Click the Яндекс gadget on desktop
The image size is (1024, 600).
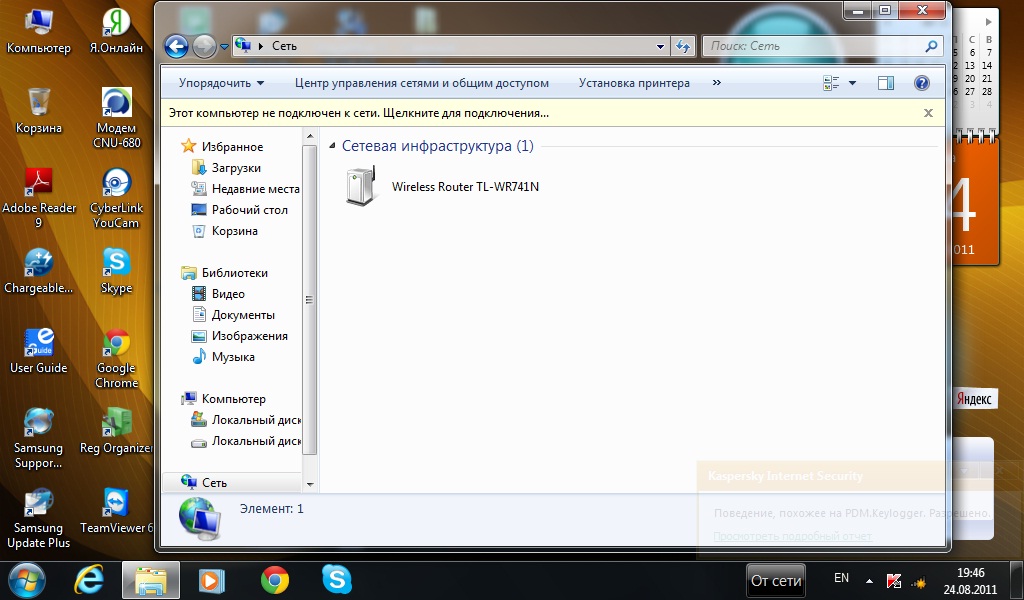pyautogui.click(x=974, y=399)
